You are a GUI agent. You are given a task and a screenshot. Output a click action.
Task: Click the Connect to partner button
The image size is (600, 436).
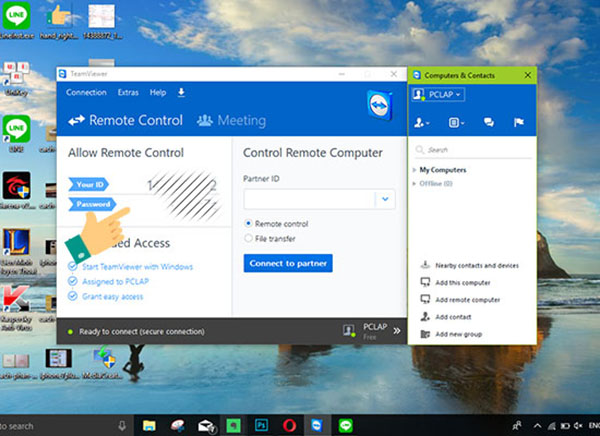288,263
